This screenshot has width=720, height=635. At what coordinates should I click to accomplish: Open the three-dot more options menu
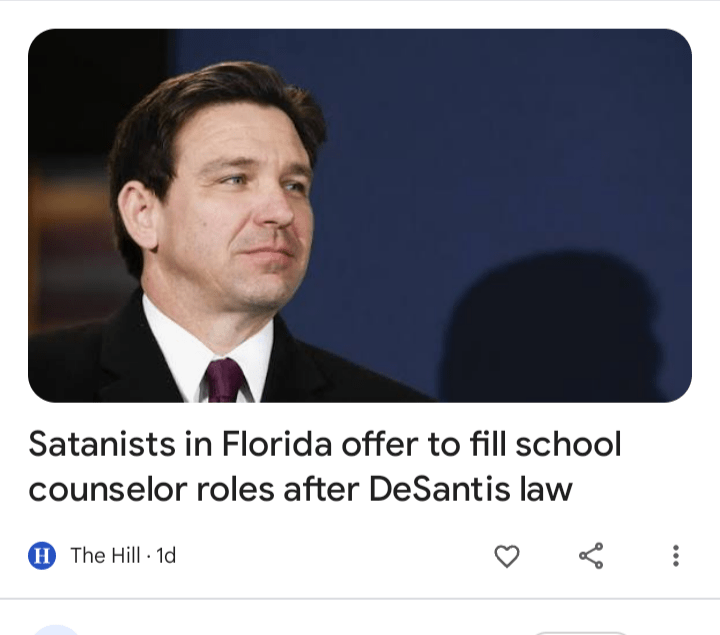(676, 555)
